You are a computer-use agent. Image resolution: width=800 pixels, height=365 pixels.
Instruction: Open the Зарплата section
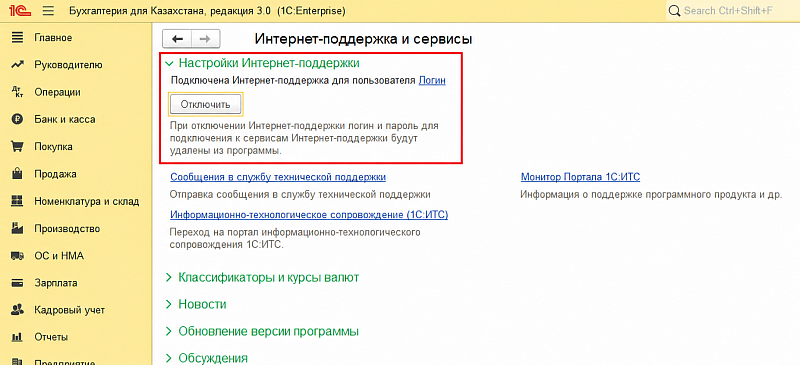coord(56,283)
